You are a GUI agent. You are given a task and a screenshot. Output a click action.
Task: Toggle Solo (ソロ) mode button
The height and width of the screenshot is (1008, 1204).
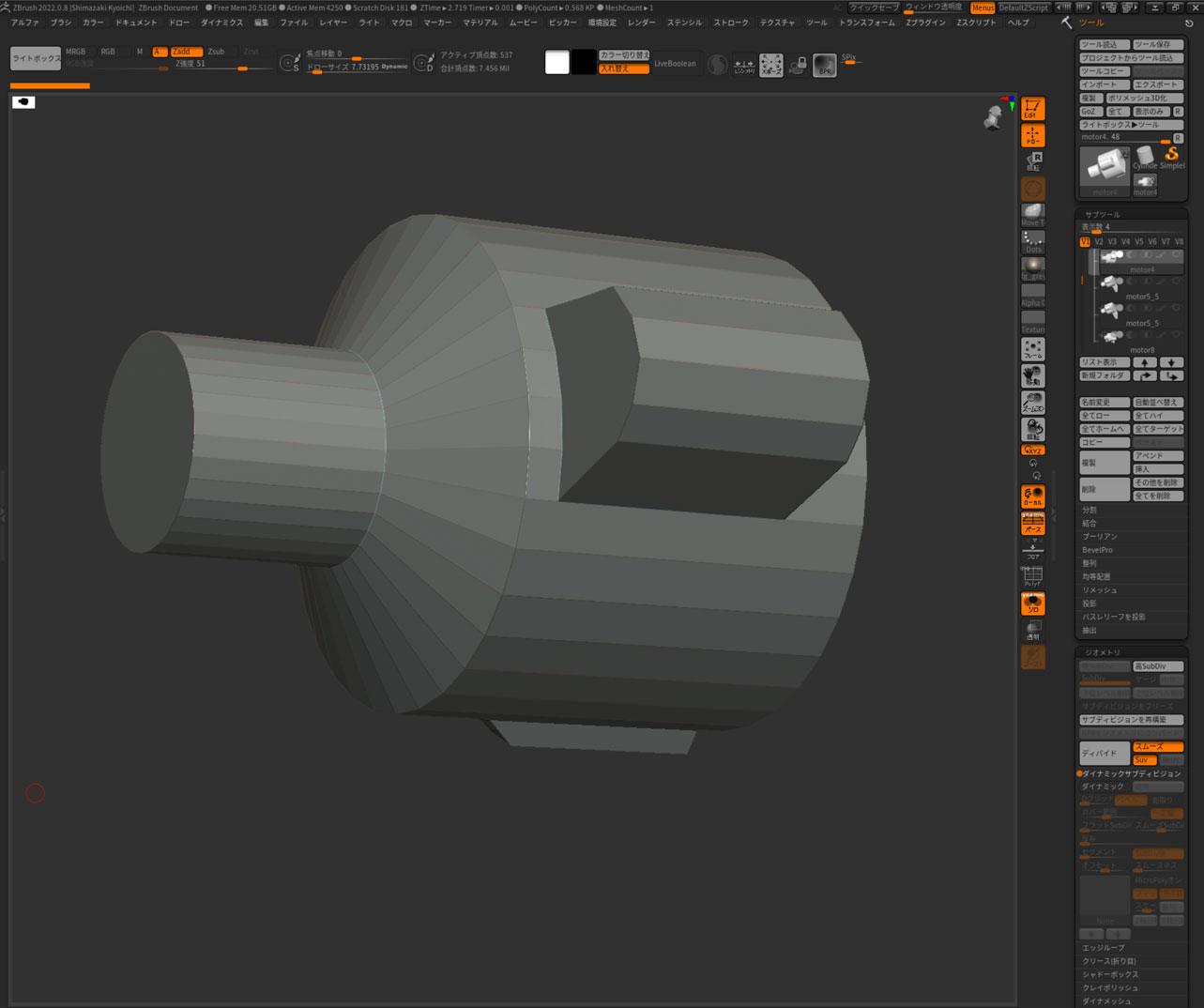point(1032,603)
